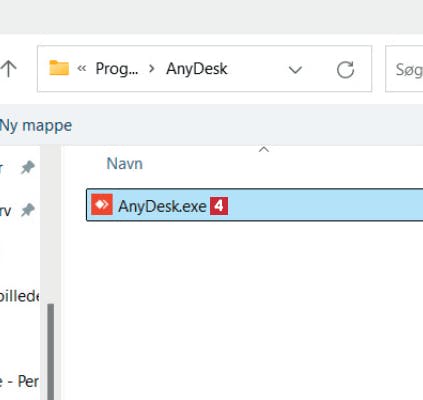Expand the double-chevron hidden path list

(82, 69)
